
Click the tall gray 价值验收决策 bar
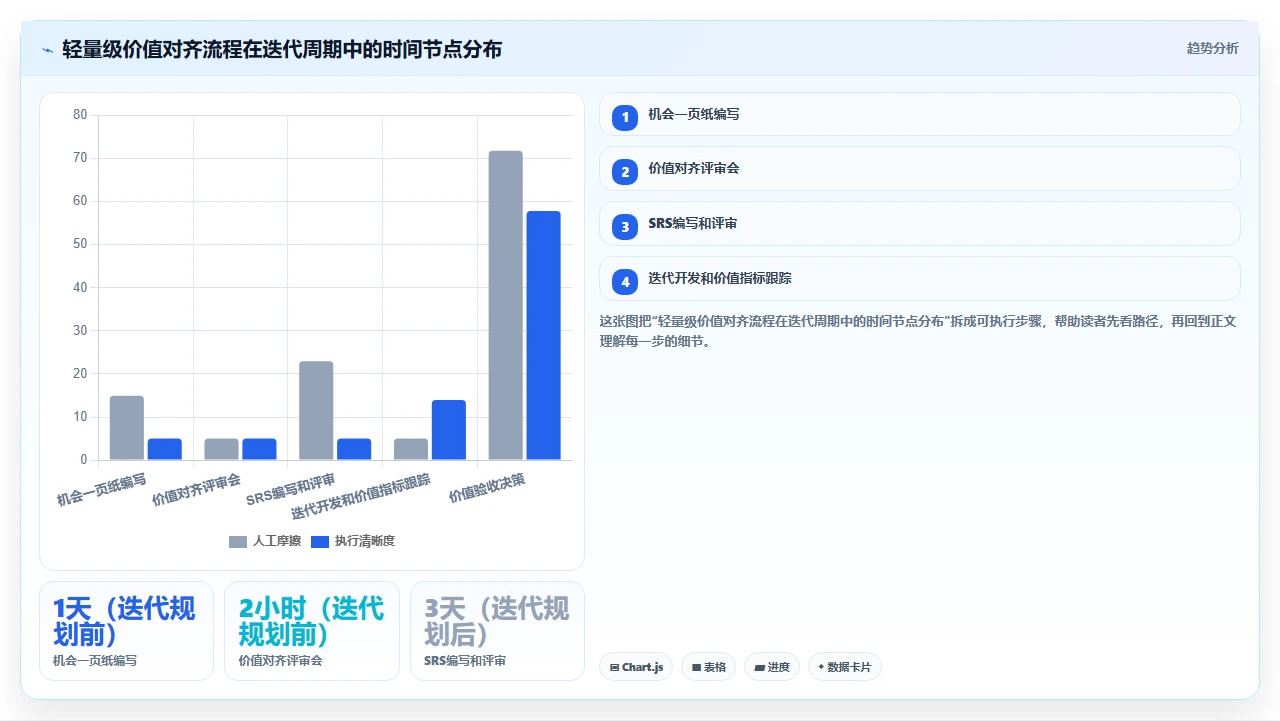click(506, 305)
